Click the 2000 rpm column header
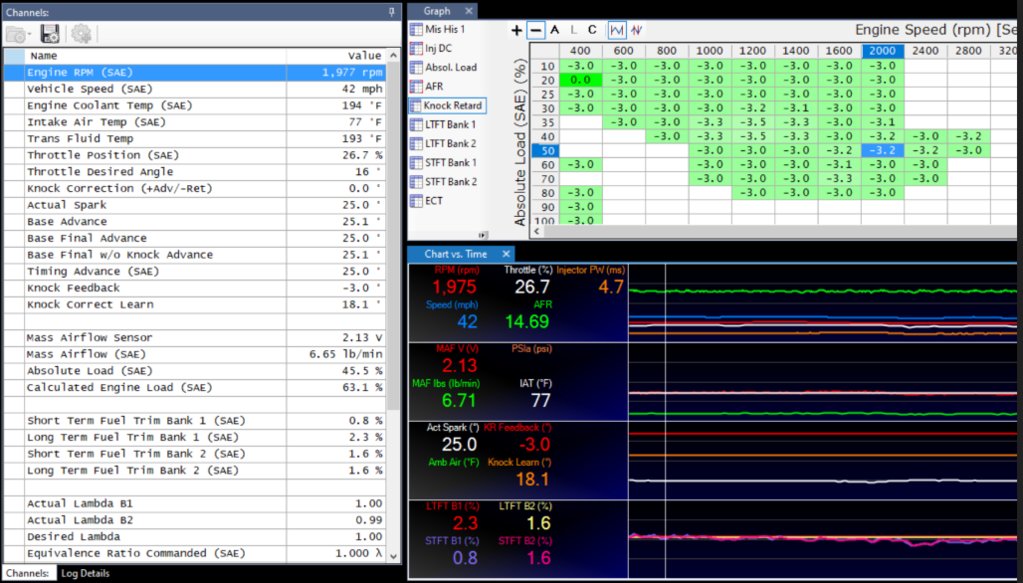The width and height of the screenshot is (1023, 583). pos(882,51)
